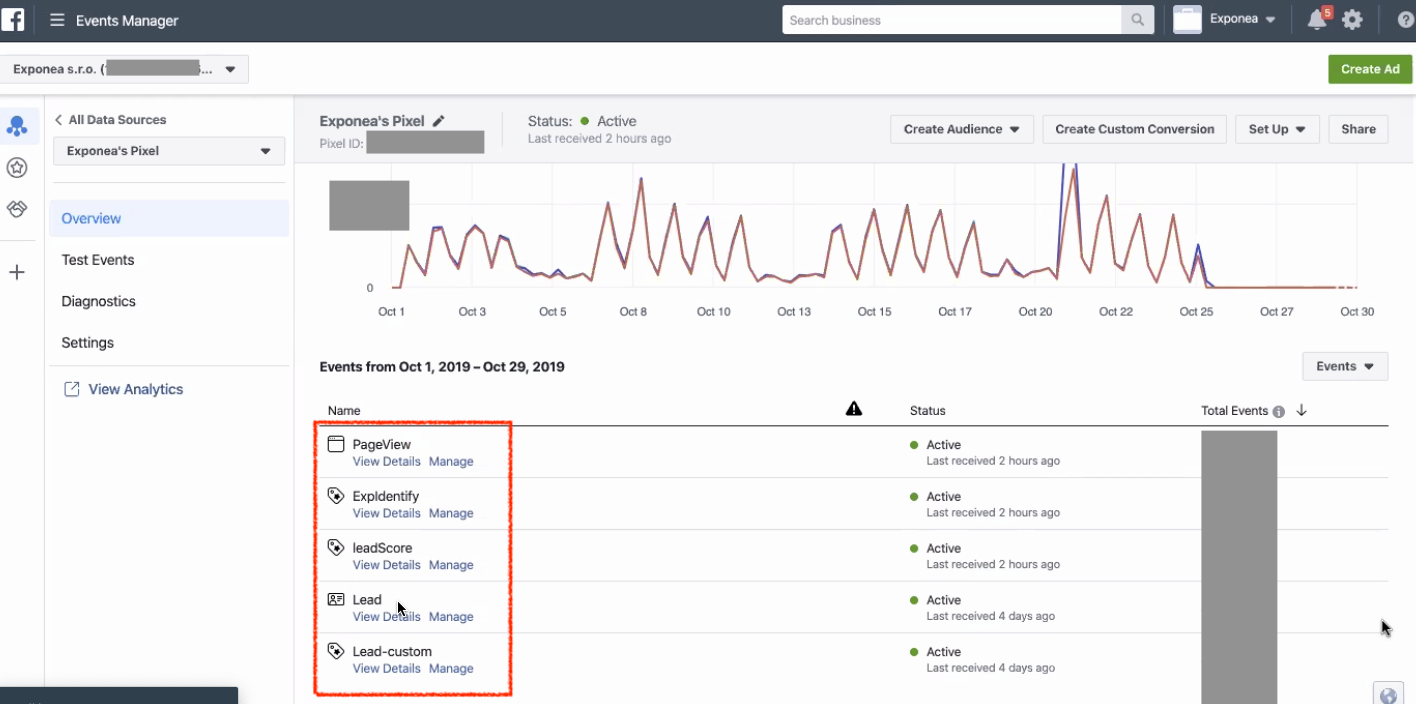Open Settings in the left menu
1416x704 pixels.
(x=88, y=343)
